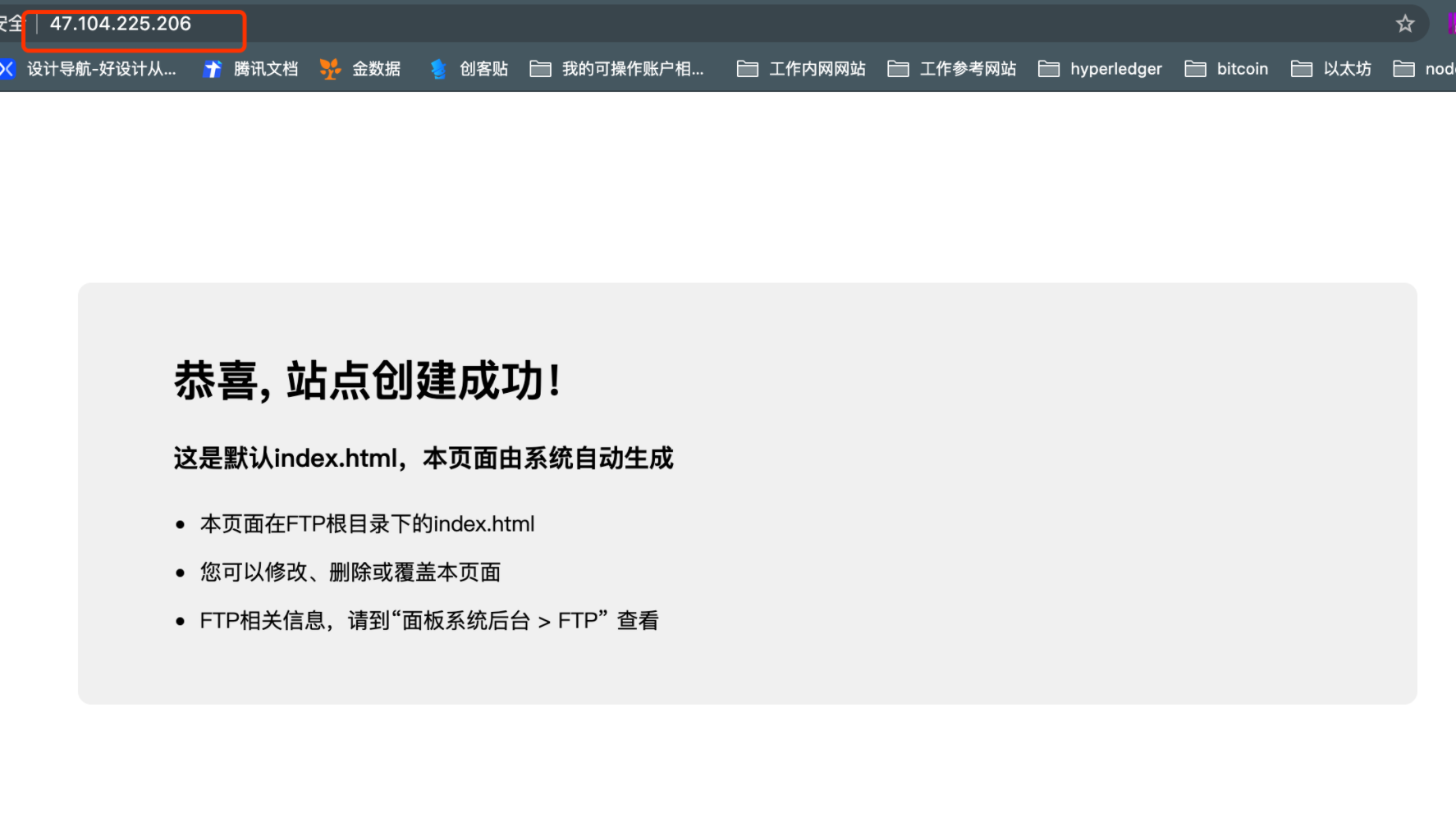Open the bitcoin bookmark folder
1456x817 pixels.
[x=1227, y=69]
